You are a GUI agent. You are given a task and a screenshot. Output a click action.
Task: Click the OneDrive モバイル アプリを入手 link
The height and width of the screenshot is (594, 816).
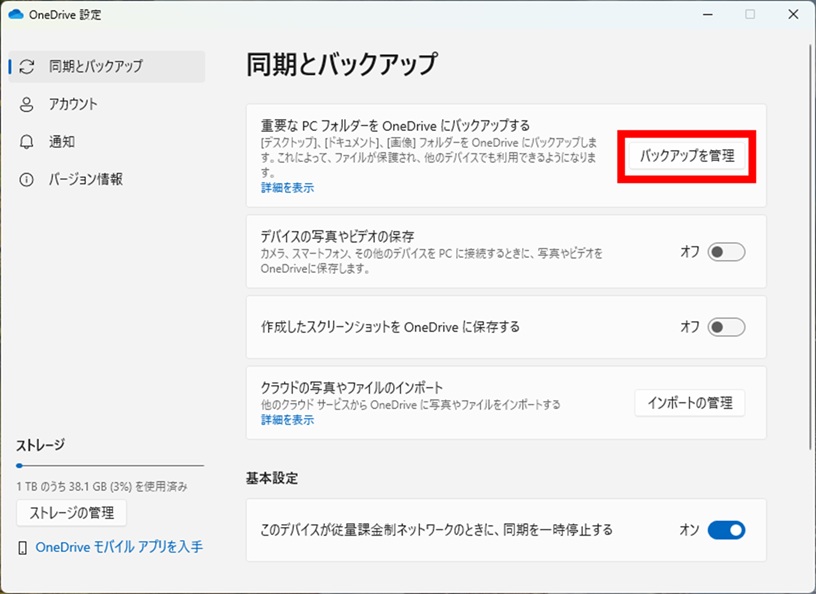(119, 547)
